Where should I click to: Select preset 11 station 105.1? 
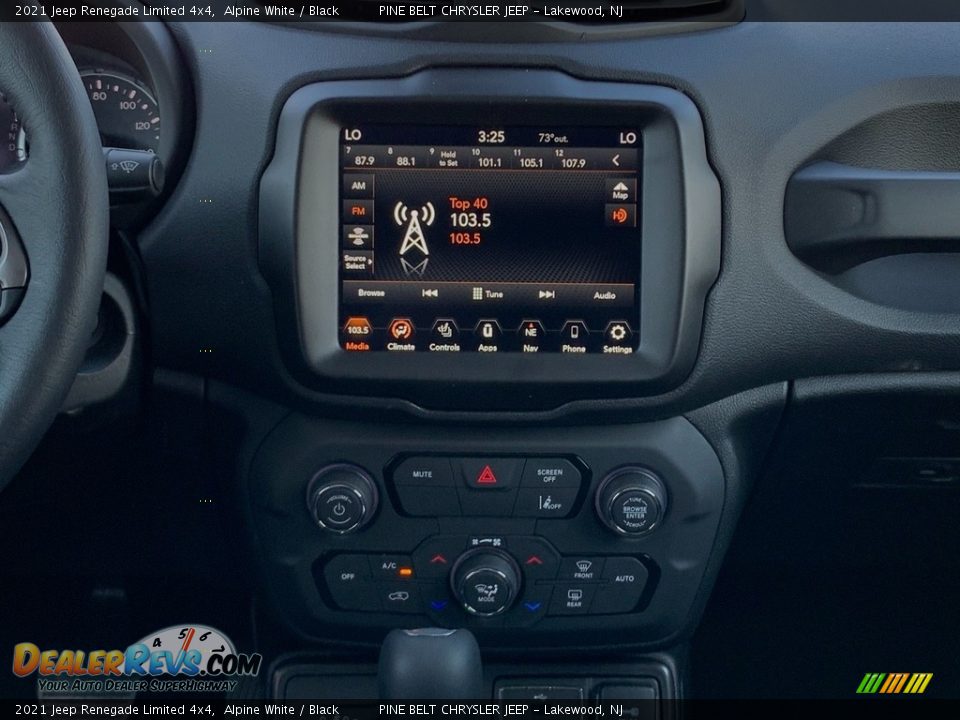pyautogui.click(x=528, y=159)
